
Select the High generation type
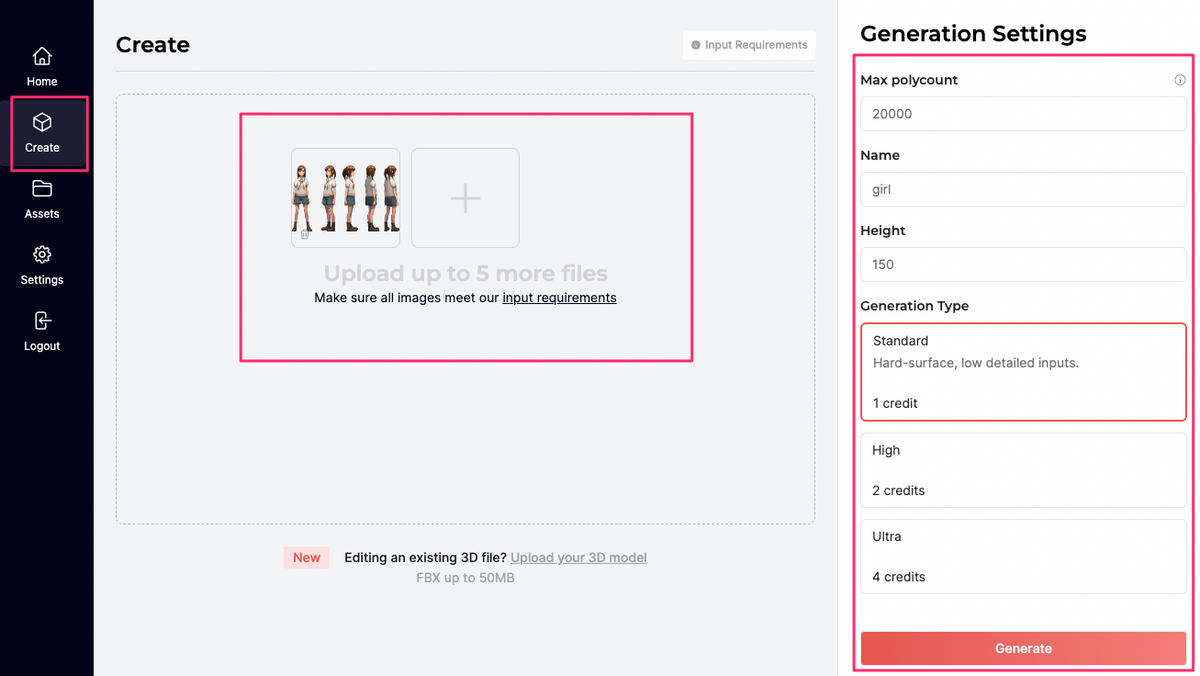pyautogui.click(x=1023, y=470)
